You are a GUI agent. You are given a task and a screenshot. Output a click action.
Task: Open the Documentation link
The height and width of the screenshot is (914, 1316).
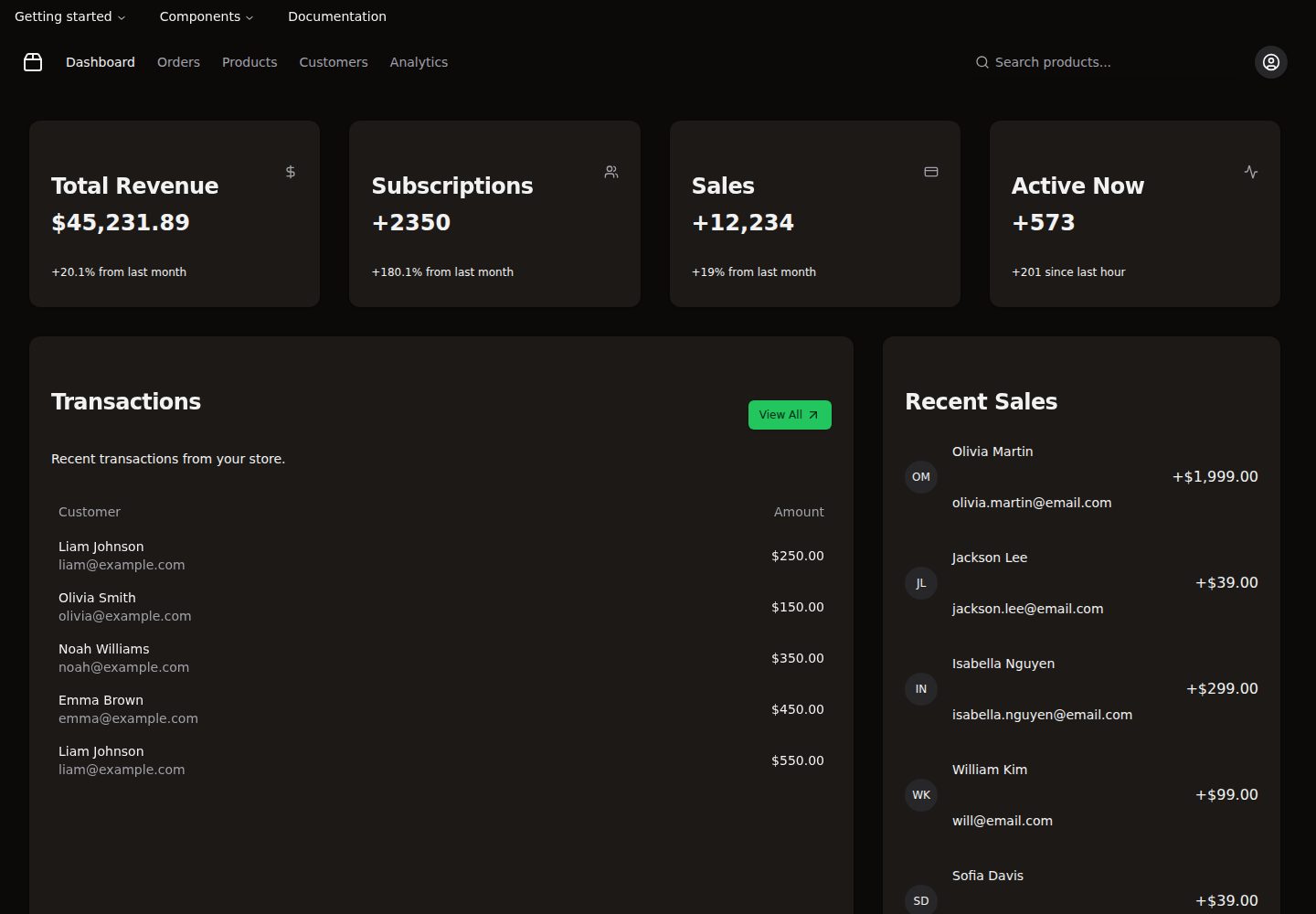337,16
